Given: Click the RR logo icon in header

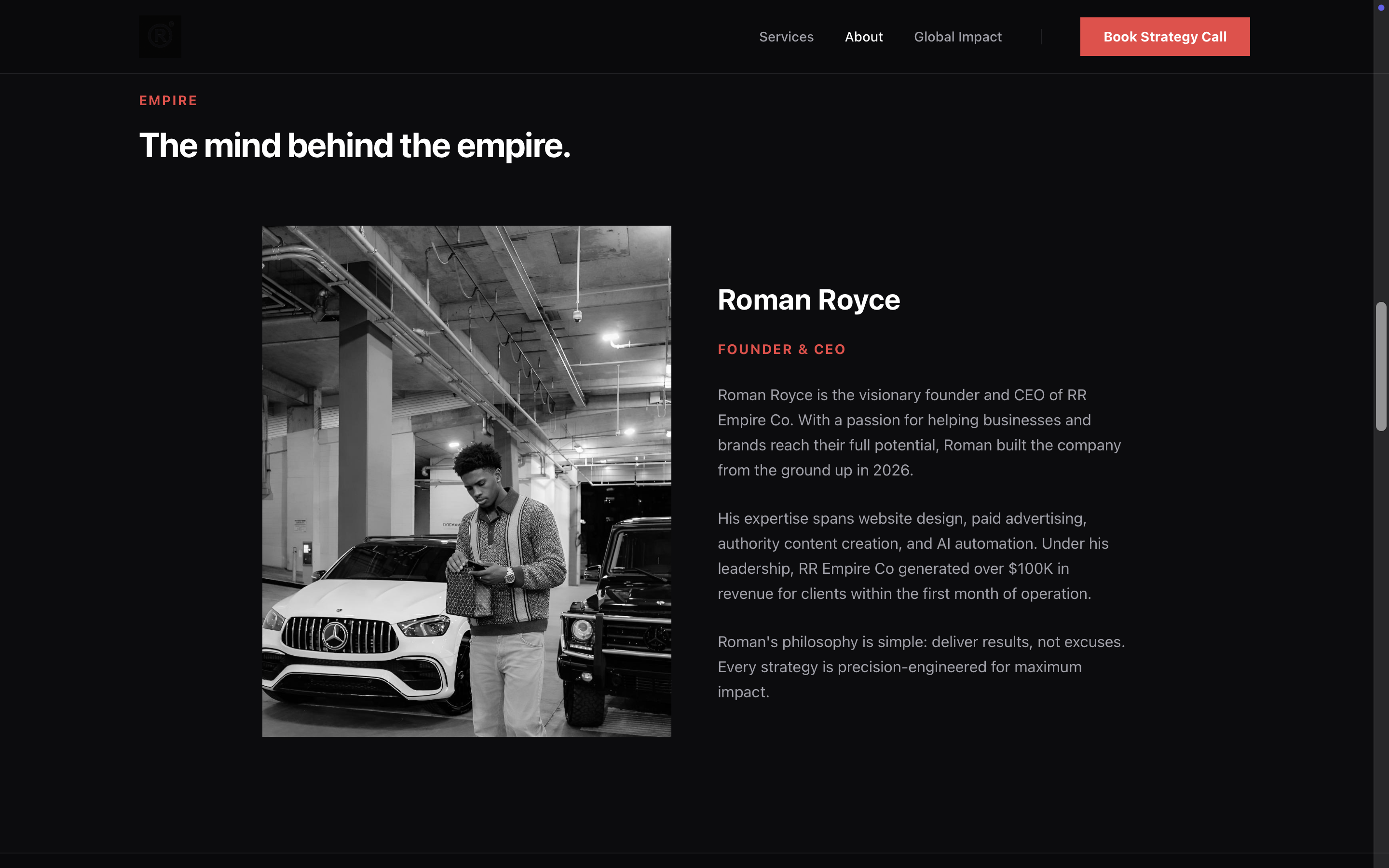Looking at the screenshot, I should 160,37.
